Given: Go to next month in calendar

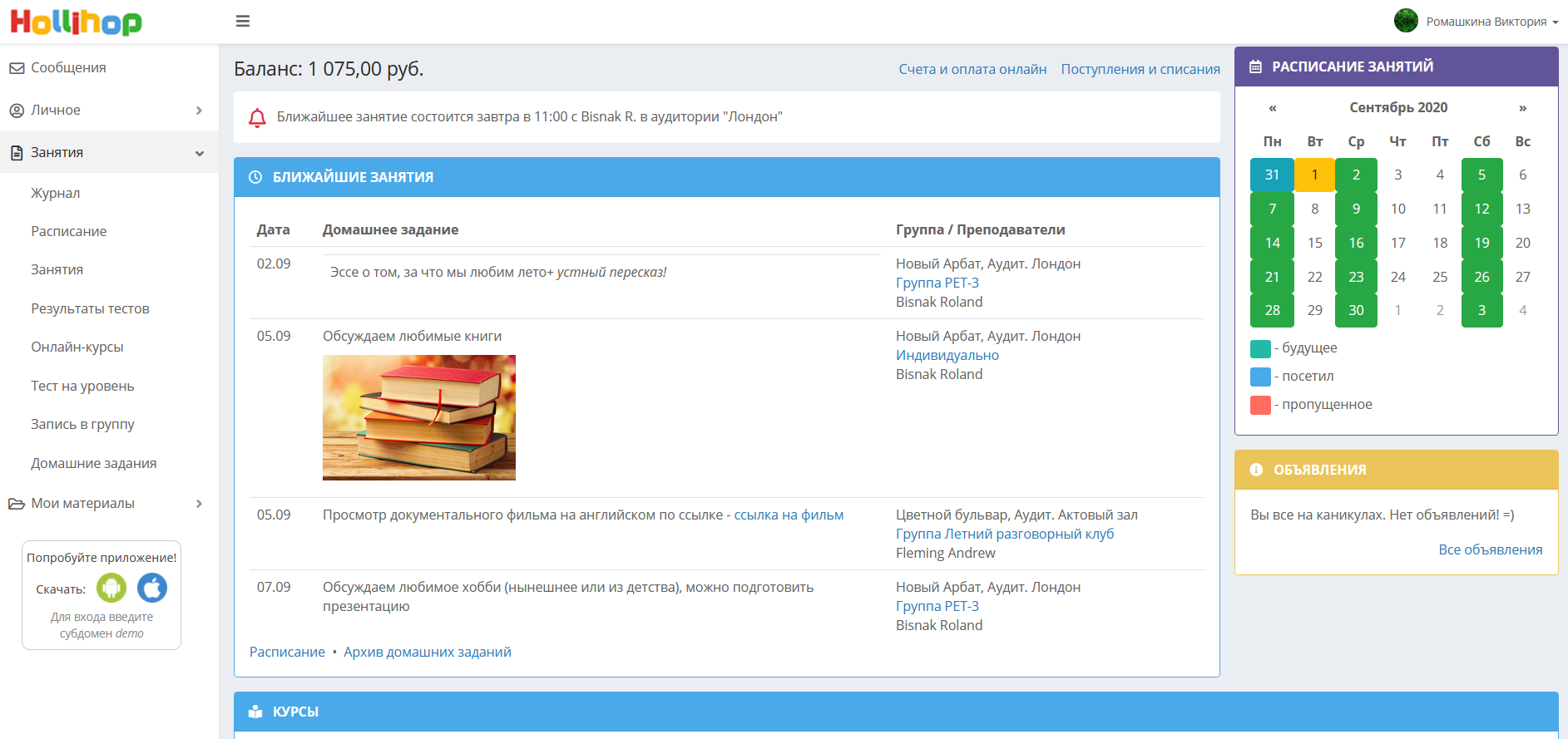Looking at the screenshot, I should (1522, 108).
